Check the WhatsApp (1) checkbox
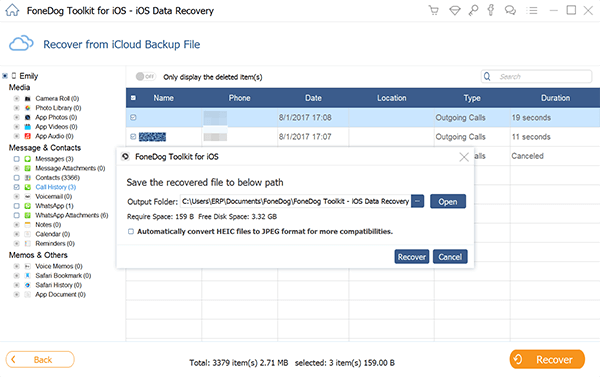This screenshot has height=377, width=600. 16,206
